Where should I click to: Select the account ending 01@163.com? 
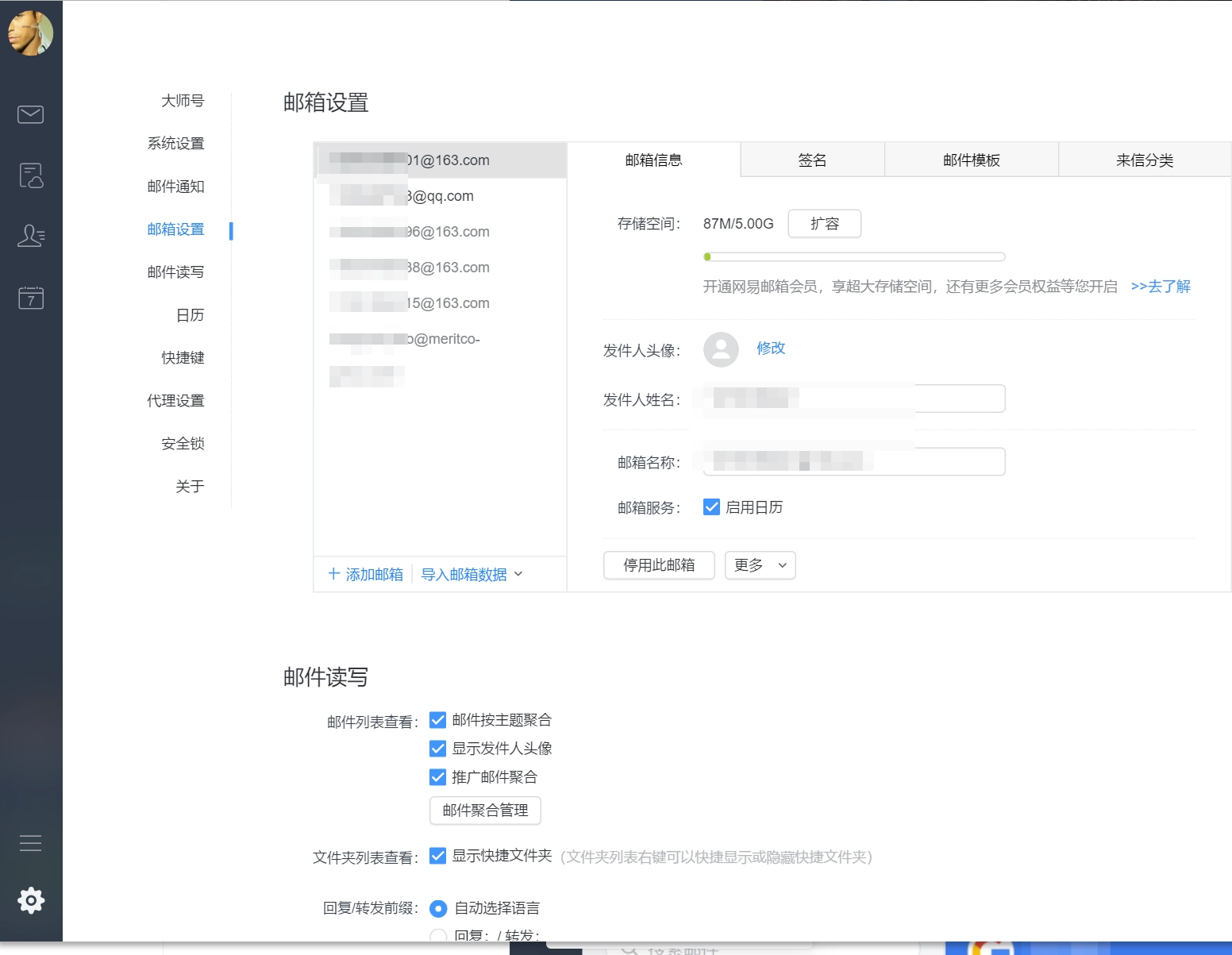(441, 160)
